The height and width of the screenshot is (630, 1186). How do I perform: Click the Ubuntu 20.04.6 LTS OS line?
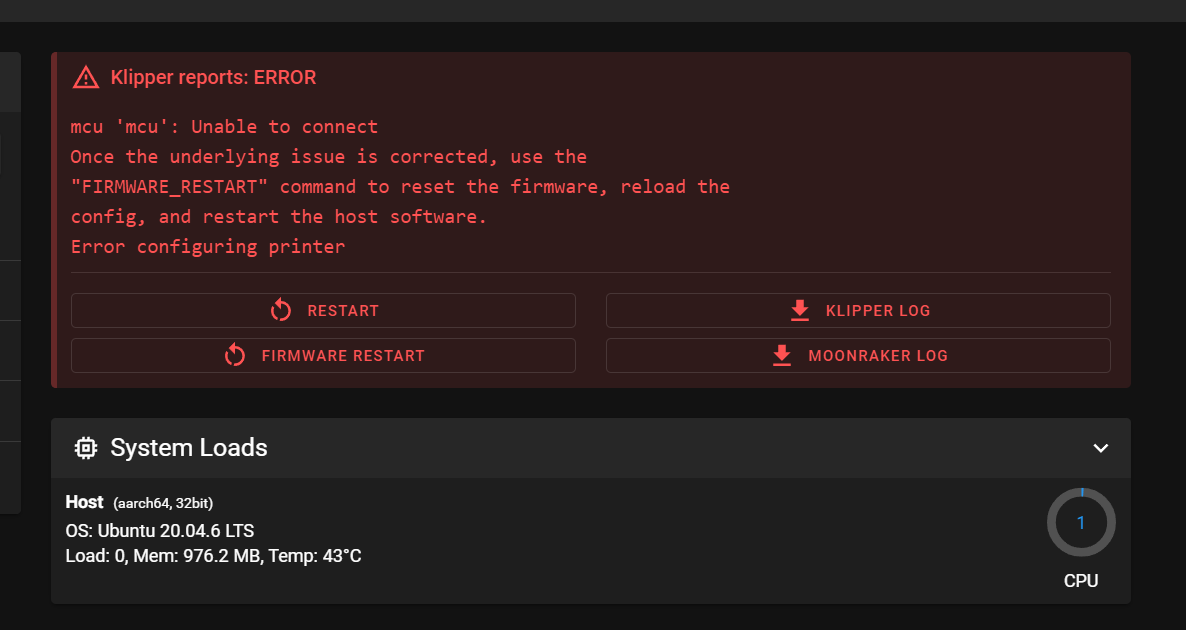160,530
